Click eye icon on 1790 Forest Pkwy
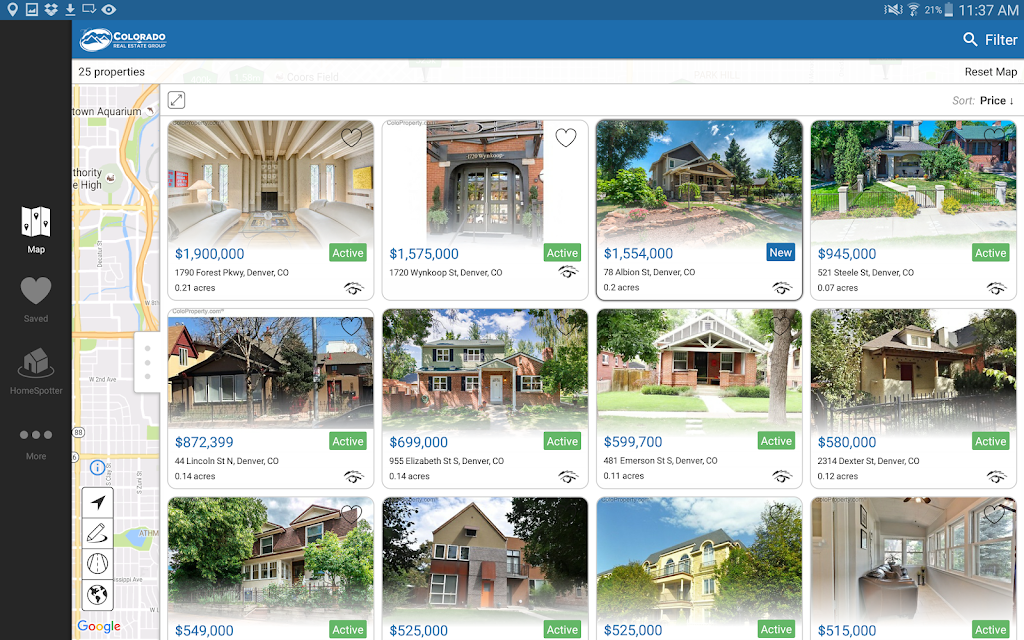The image size is (1024, 640). click(353, 288)
